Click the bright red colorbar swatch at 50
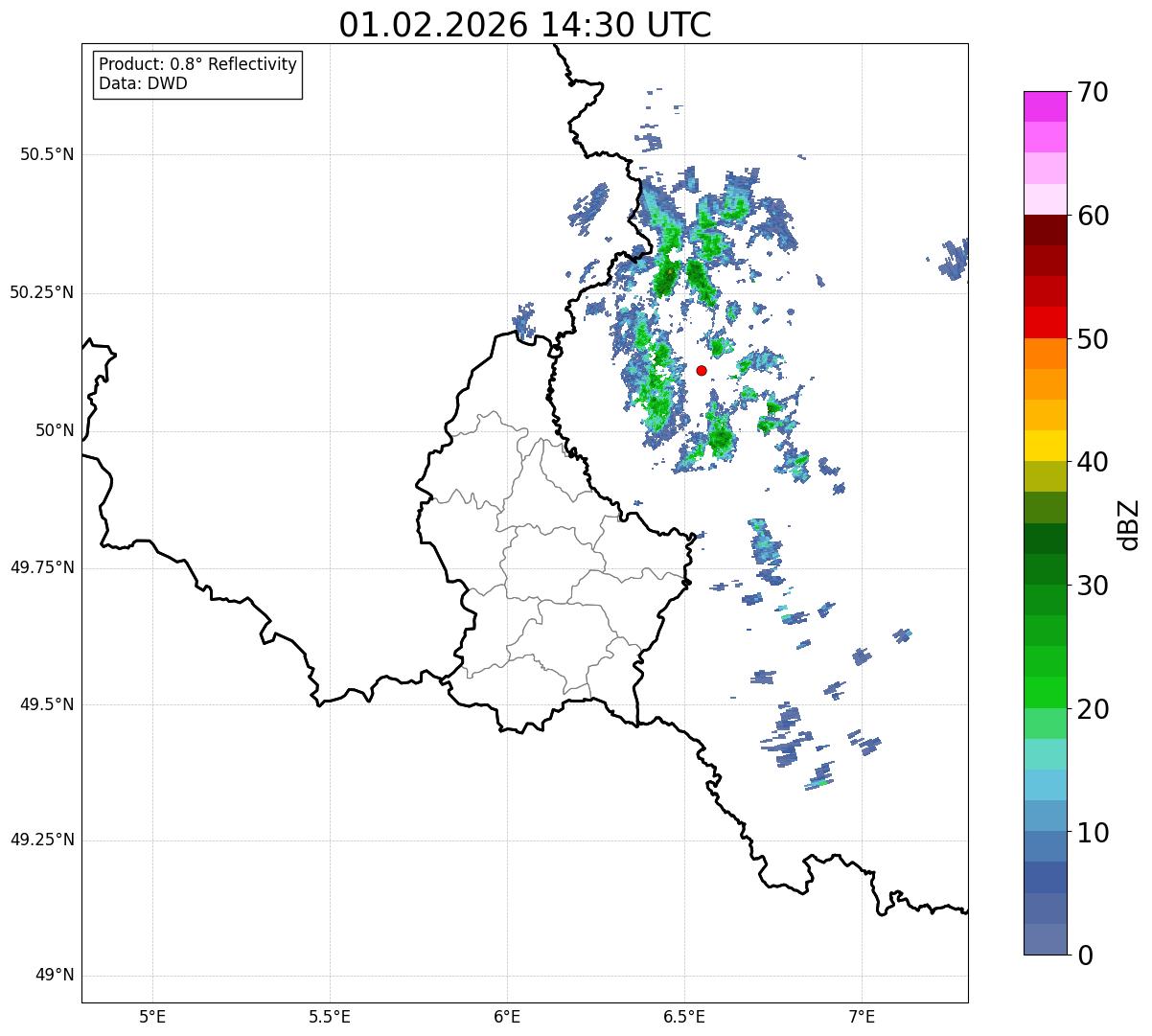 [1046, 323]
